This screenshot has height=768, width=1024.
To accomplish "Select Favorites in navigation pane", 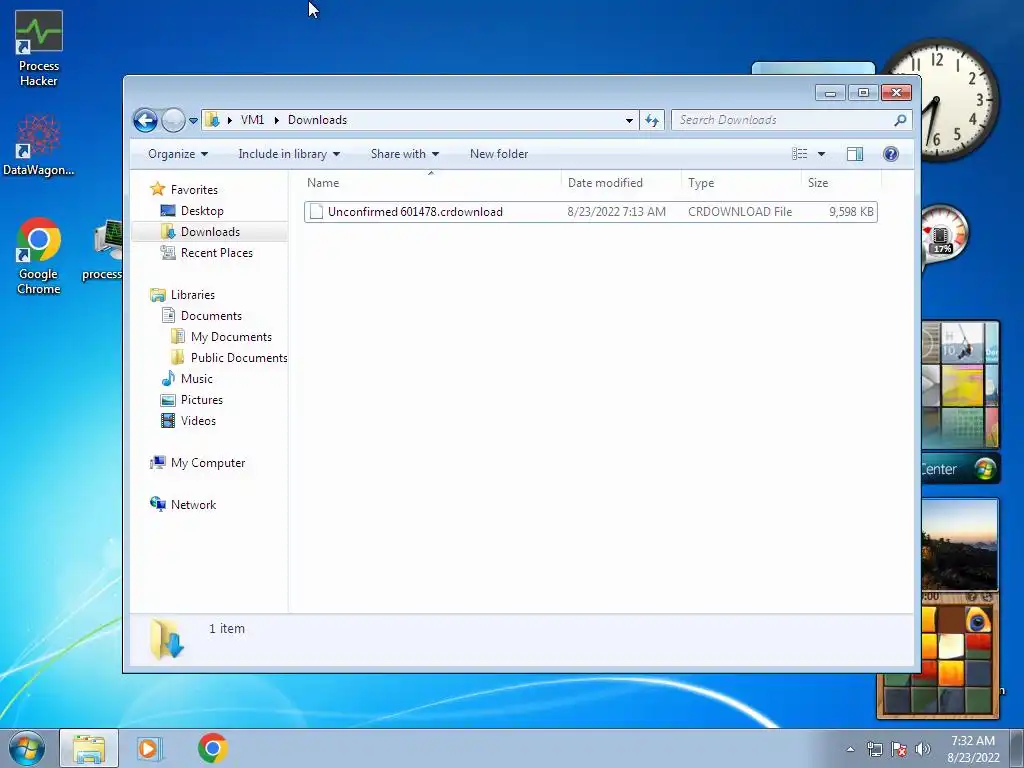I will click(x=194, y=190).
